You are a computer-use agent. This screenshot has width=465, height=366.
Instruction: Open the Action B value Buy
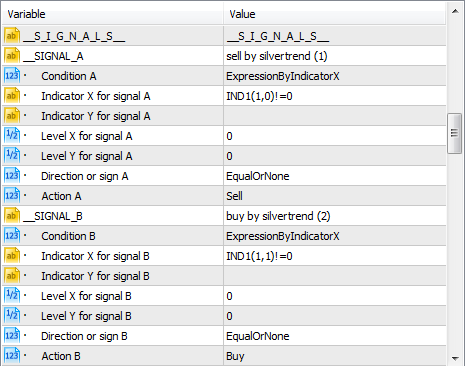tap(335, 356)
